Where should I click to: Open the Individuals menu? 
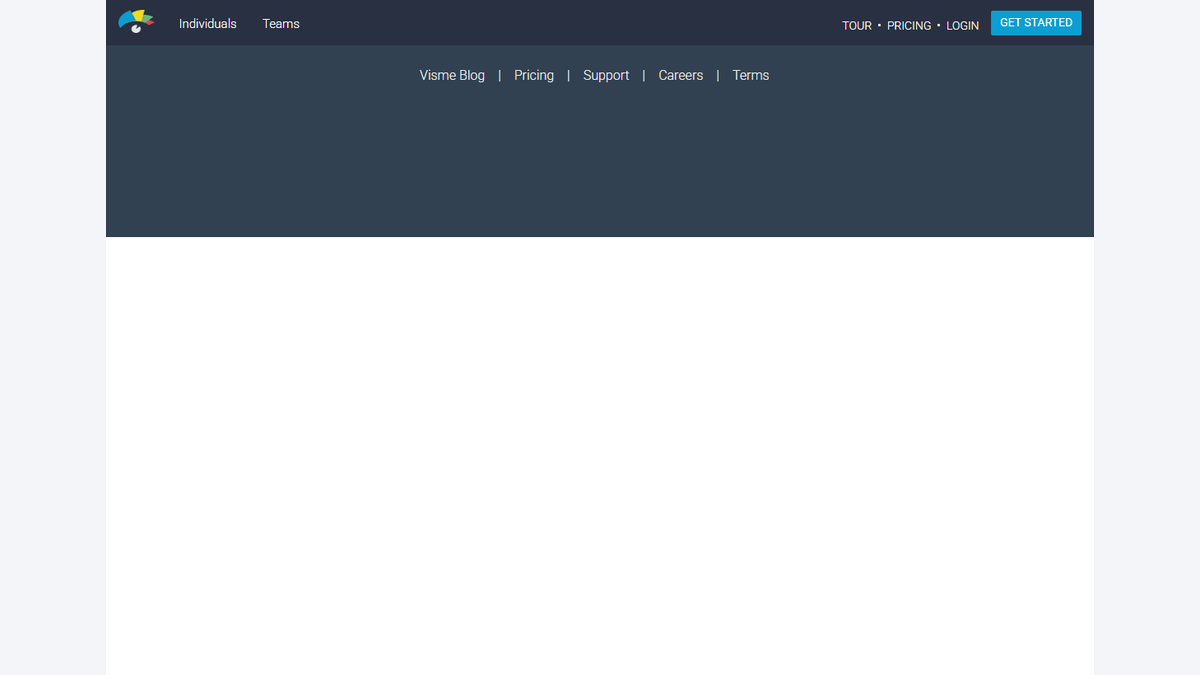pos(208,23)
